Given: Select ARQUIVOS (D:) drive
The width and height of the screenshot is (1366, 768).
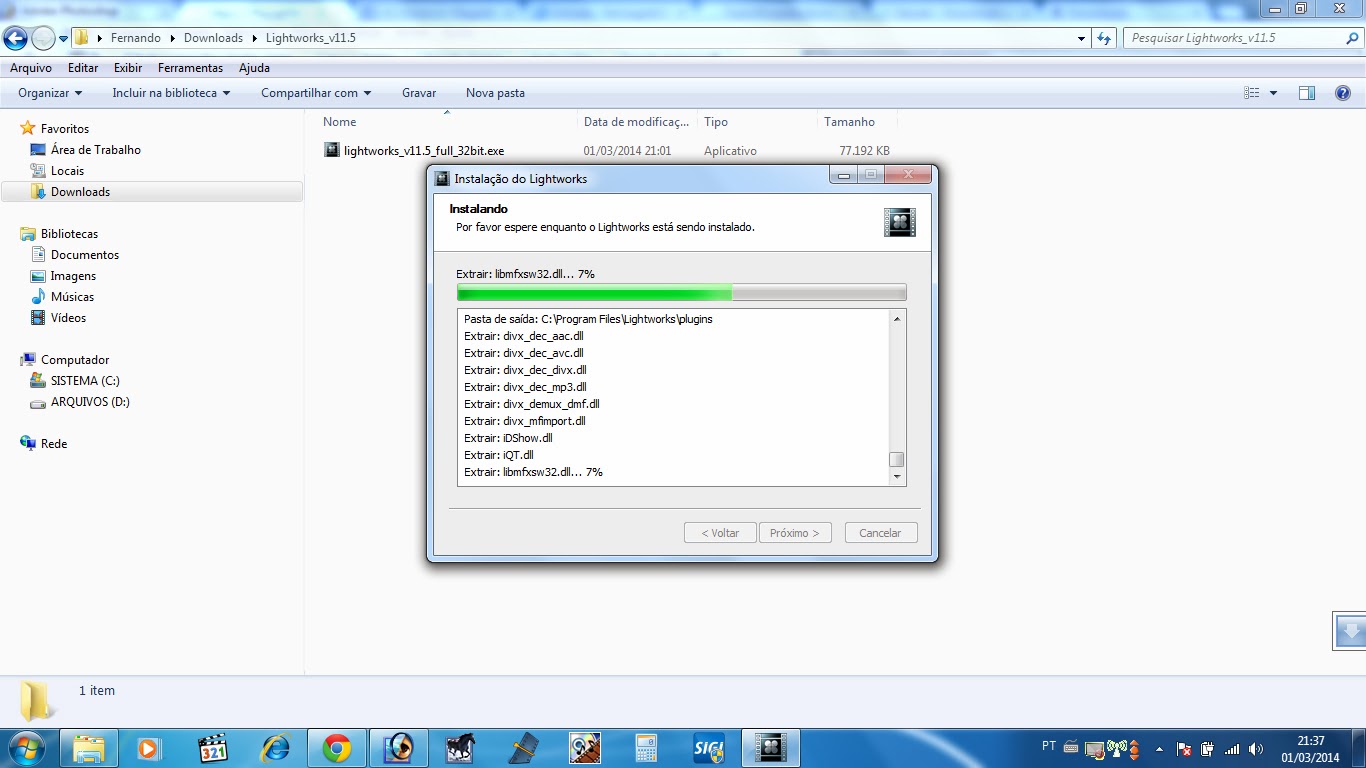Looking at the screenshot, I should [x=90, y=402].
